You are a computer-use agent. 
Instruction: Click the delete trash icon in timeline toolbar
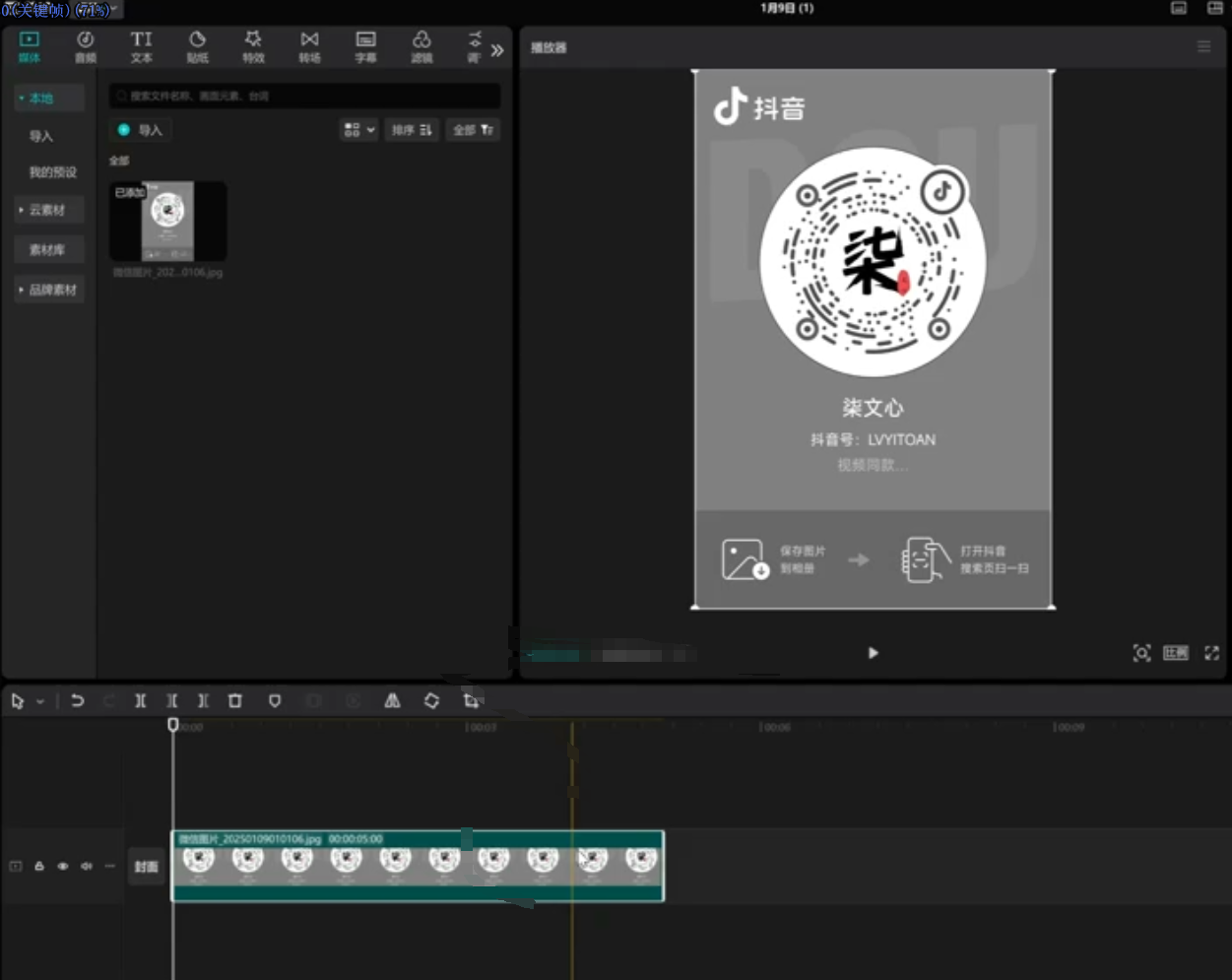pos(235,700)
